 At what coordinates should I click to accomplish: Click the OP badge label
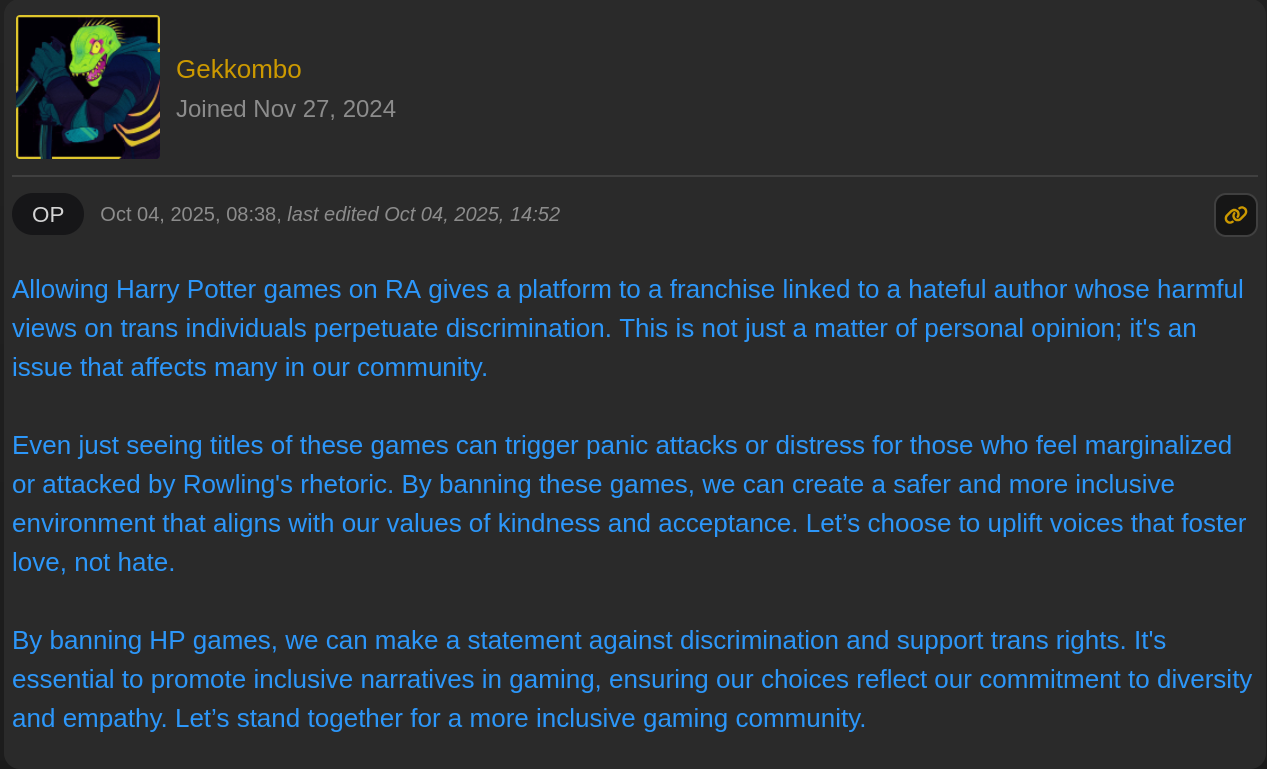point(48,214)
